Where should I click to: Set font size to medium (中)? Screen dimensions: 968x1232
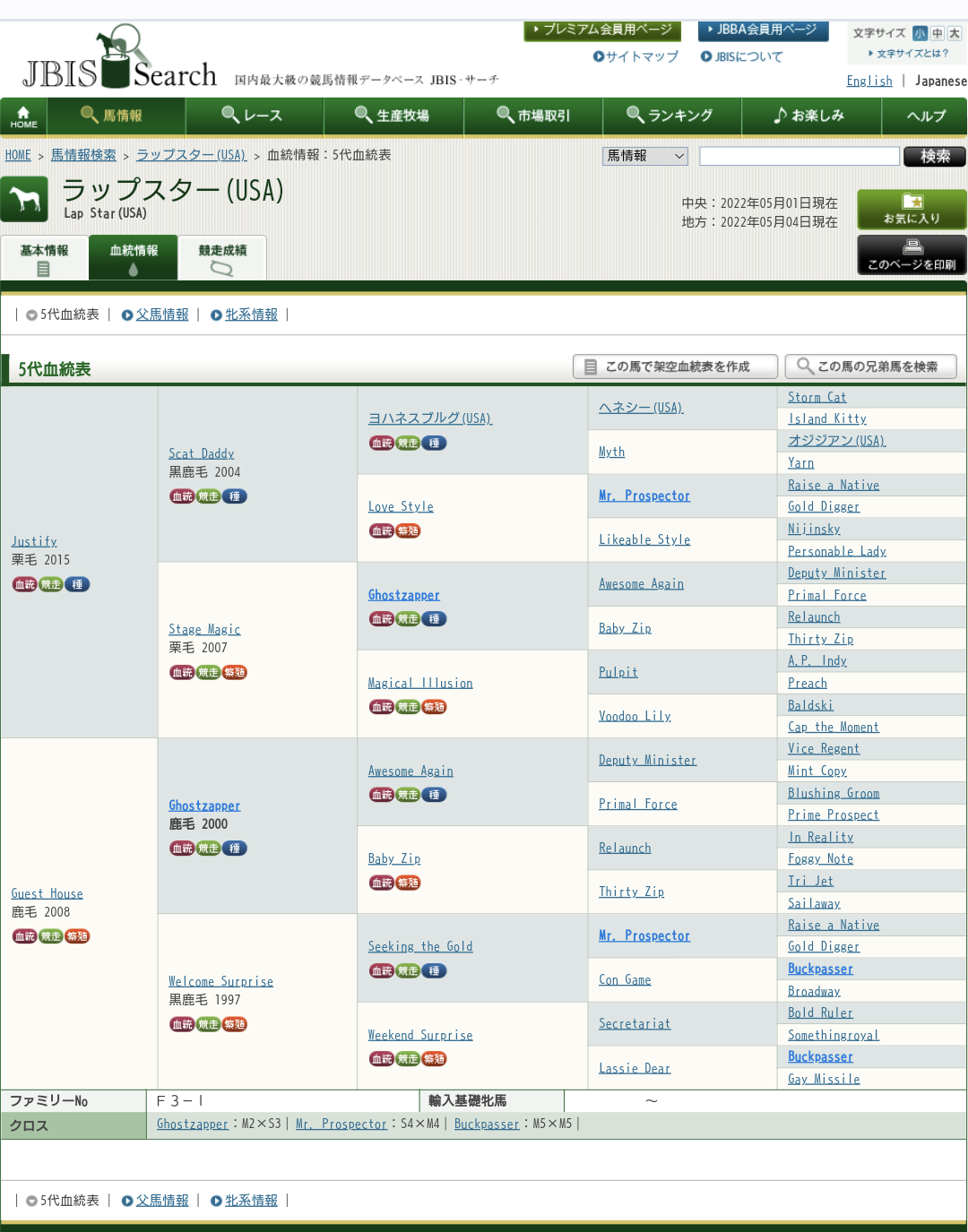coord(938,33)
